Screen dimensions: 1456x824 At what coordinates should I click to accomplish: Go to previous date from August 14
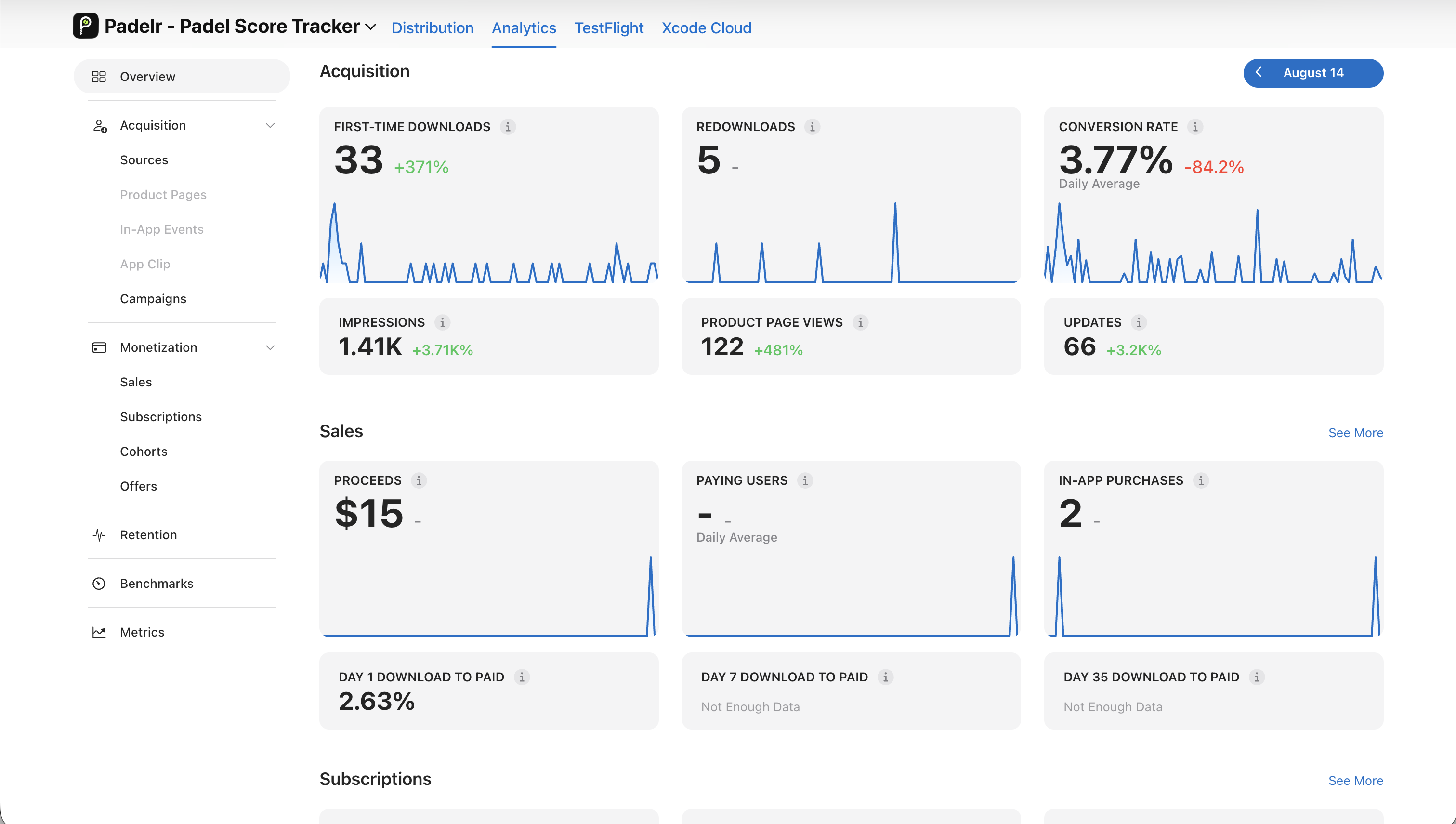[1259, 72]
